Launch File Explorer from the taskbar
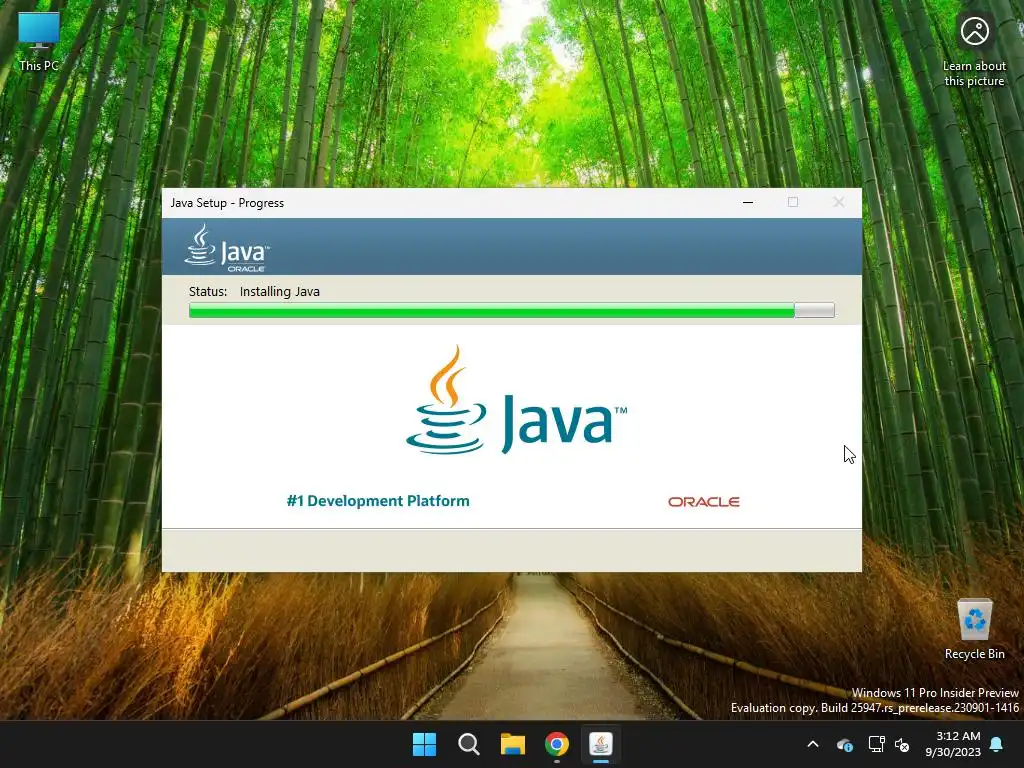 click(x=513, y=744)
